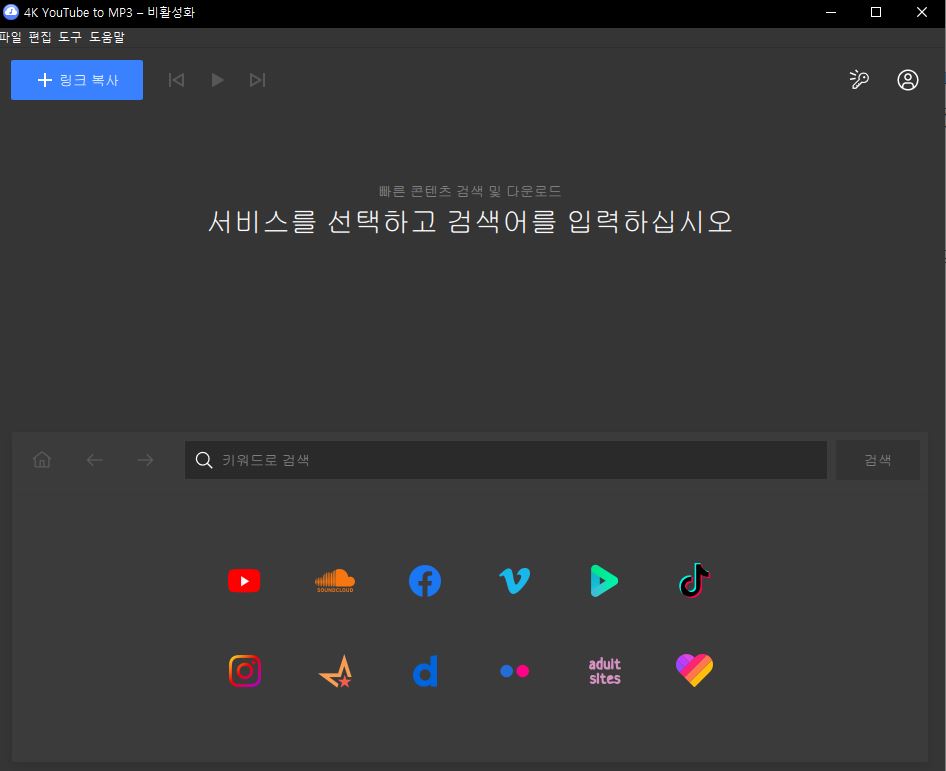Open the 편집 menu
Viewport: 946px width, 771px height.
pos(40,37)
